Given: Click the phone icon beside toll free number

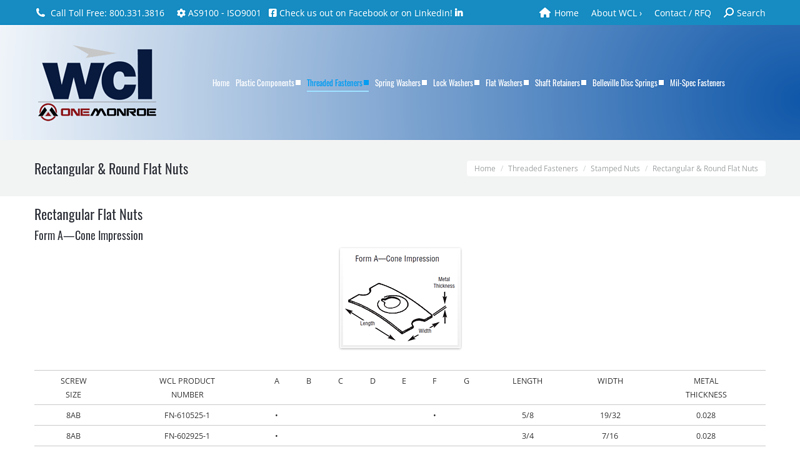Looking at the screenshot, I should [40, 13].
